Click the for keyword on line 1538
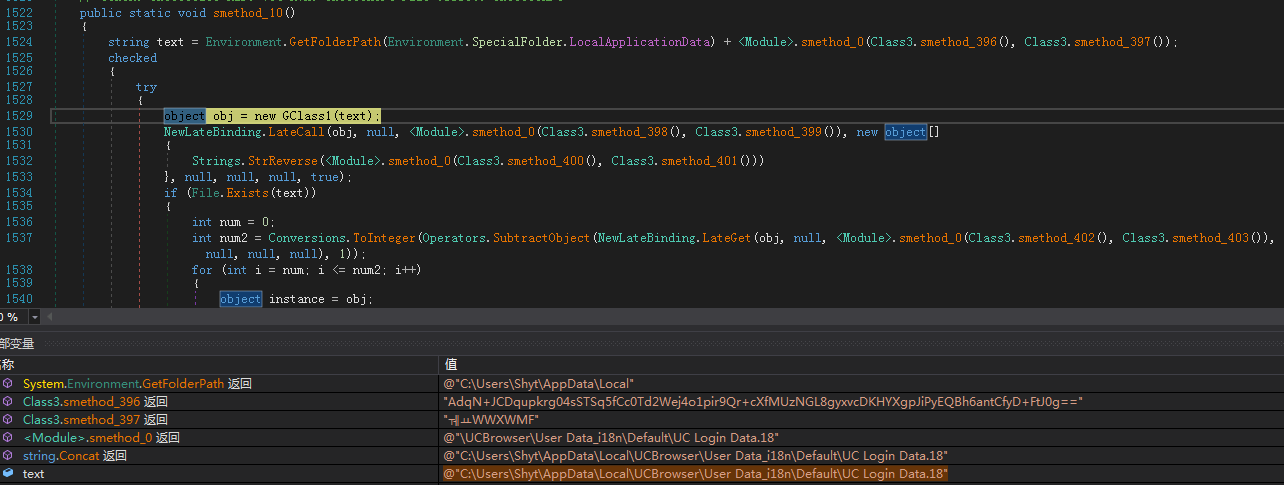Viewport: 1284px width, 485px height. 202,270
